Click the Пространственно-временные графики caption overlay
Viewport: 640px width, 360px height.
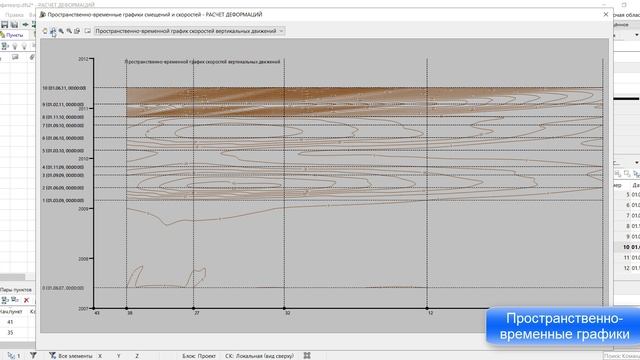click(564, 327)
